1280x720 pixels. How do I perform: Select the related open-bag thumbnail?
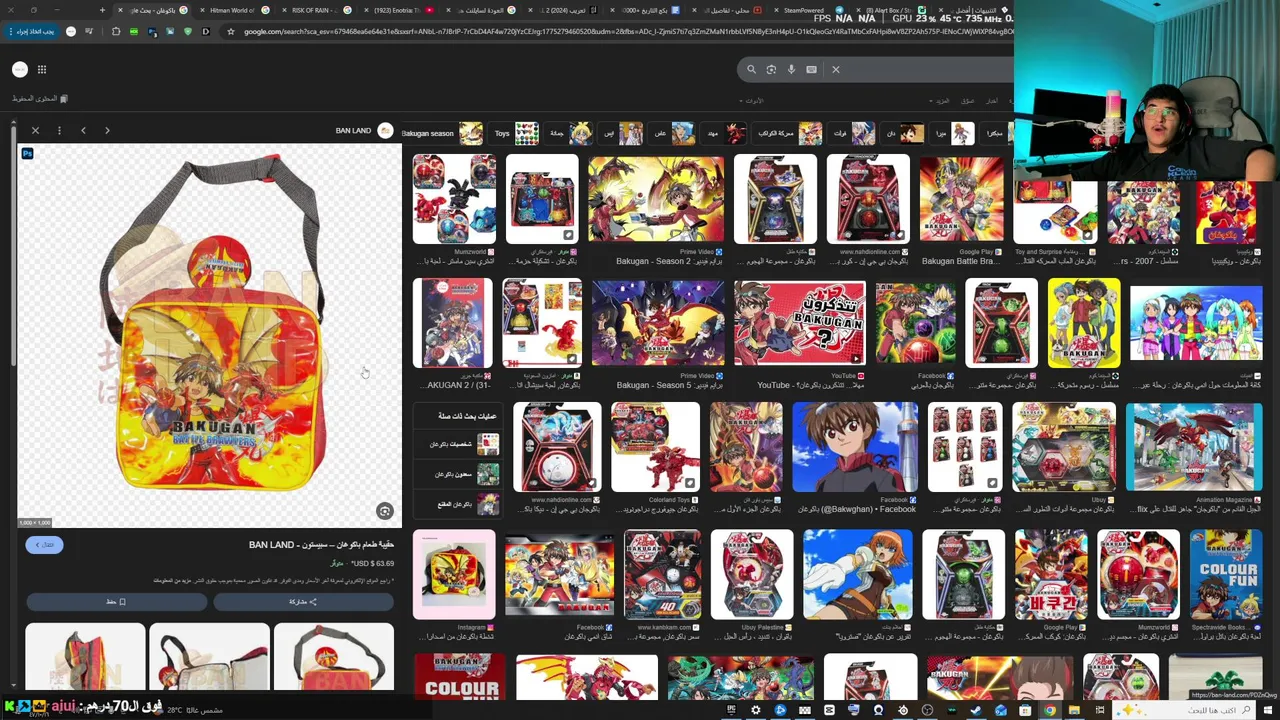pos(209,657)
